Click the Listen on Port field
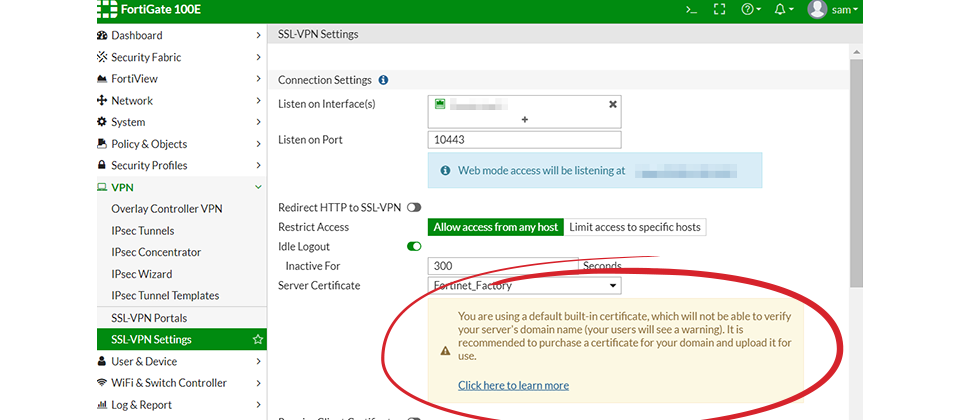This screenshot has width=960, height=420. (x=525, y=140)
